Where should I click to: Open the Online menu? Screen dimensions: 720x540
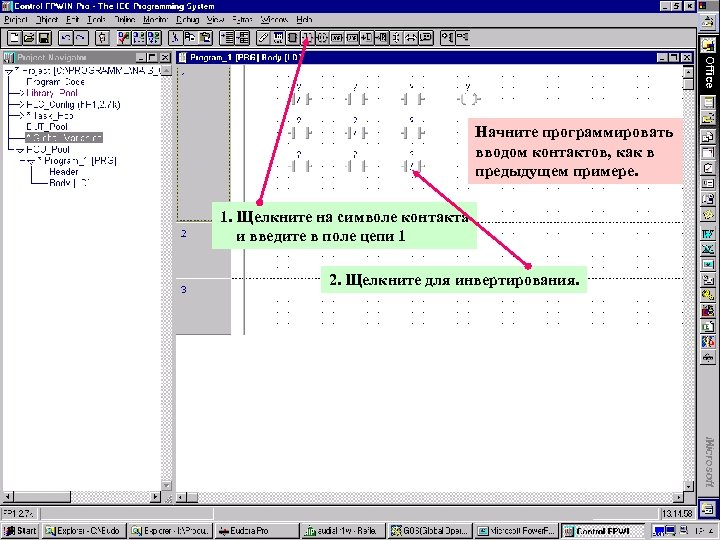pos(124,20)
